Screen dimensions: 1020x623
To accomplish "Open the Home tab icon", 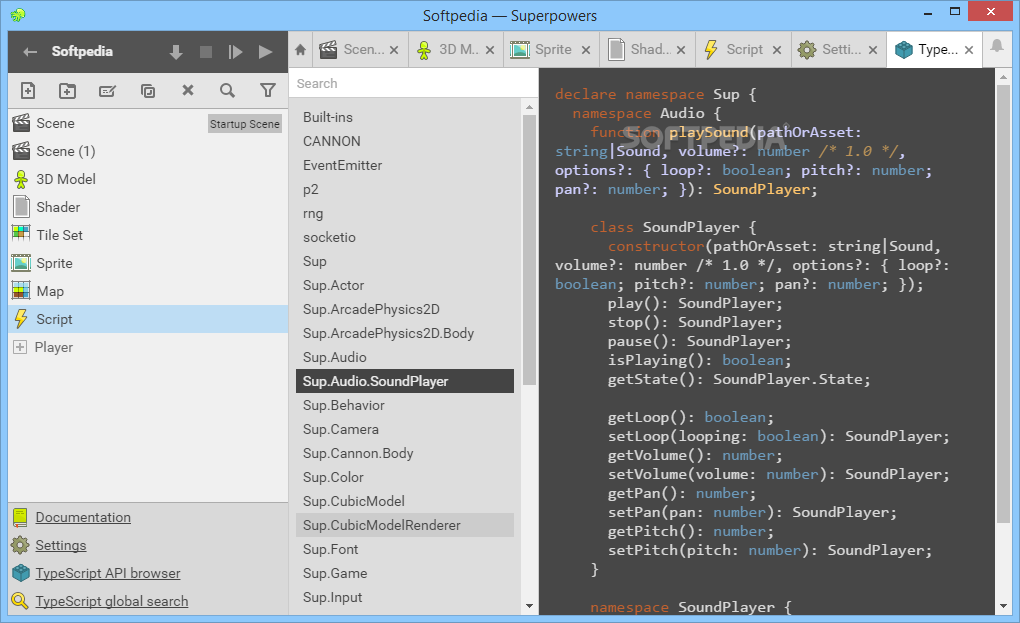I will coord(300,49).
